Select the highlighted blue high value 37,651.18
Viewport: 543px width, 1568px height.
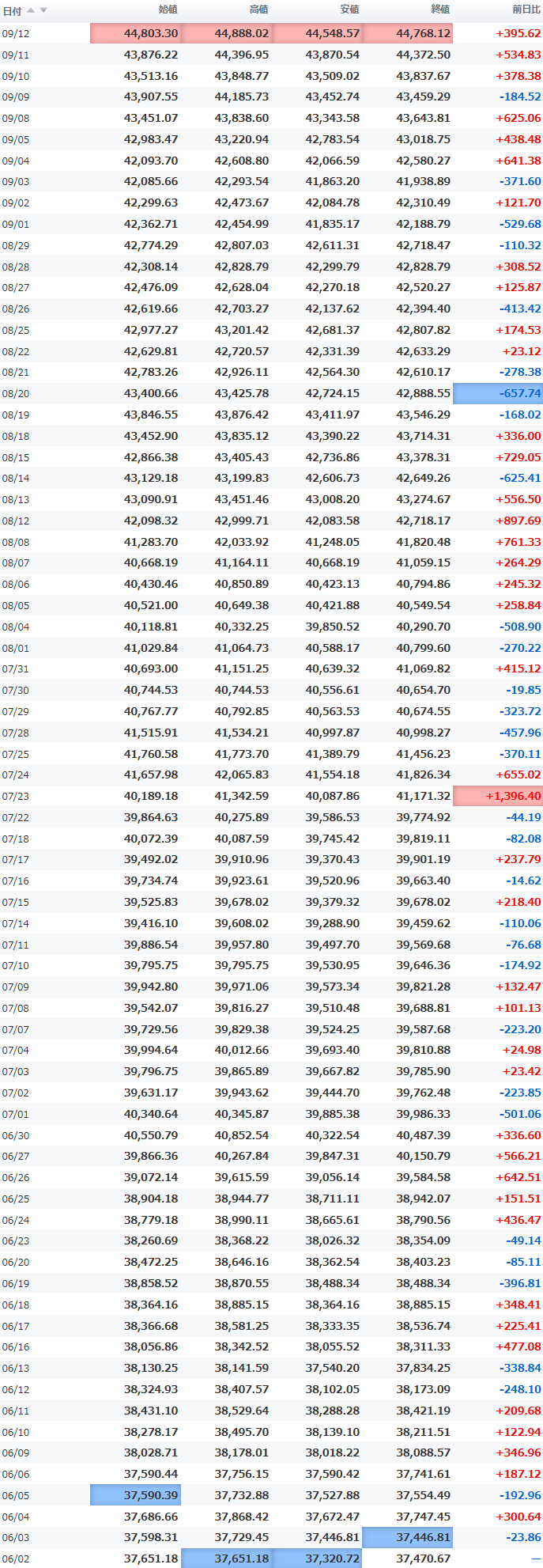point(226,1559)
